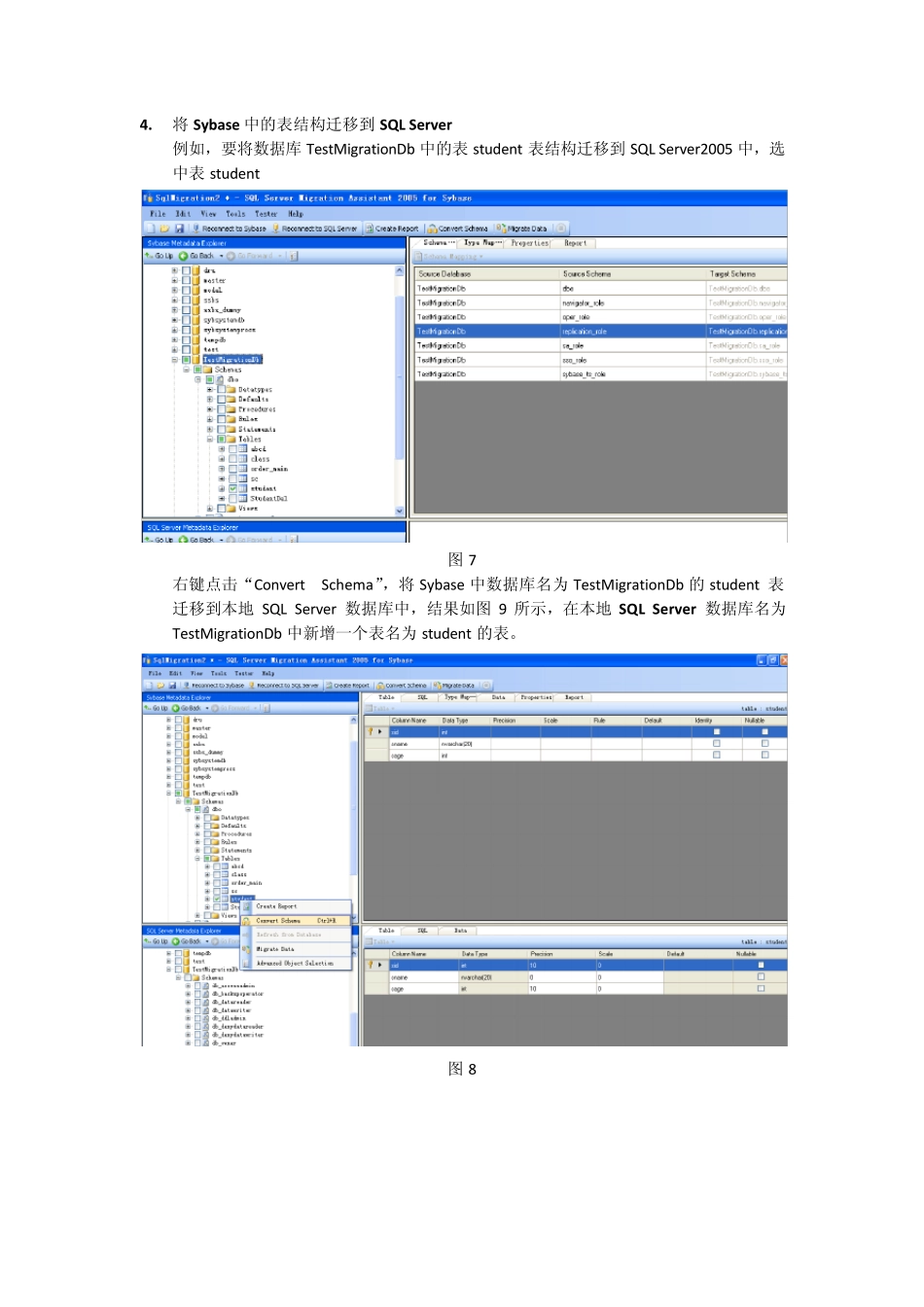Click Reconnect to SQL Server in Figure 8
The image size is (924, 1307).
pos(283,685)
